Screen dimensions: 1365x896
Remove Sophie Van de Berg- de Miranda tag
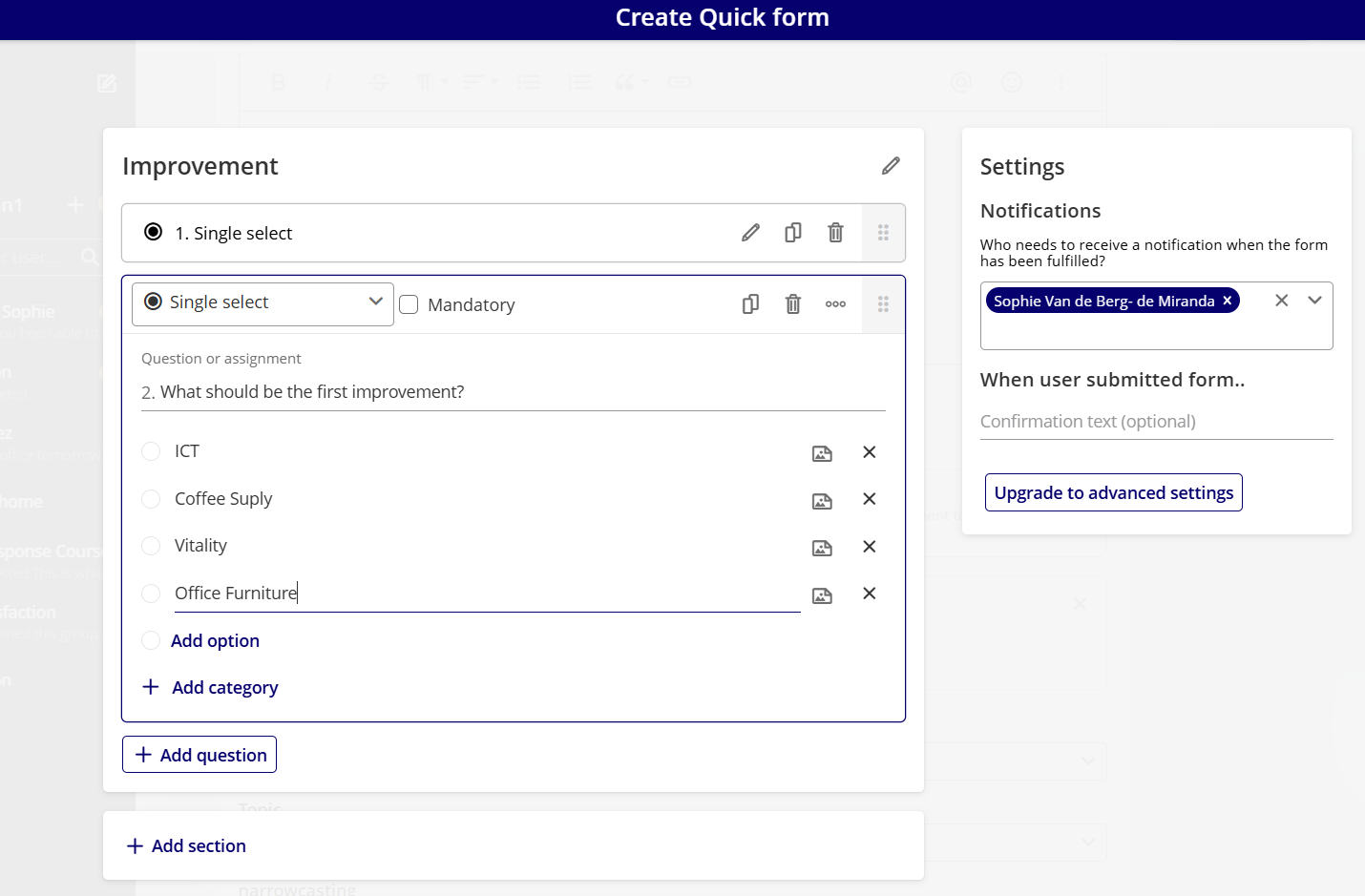[x=1228, y=301]
